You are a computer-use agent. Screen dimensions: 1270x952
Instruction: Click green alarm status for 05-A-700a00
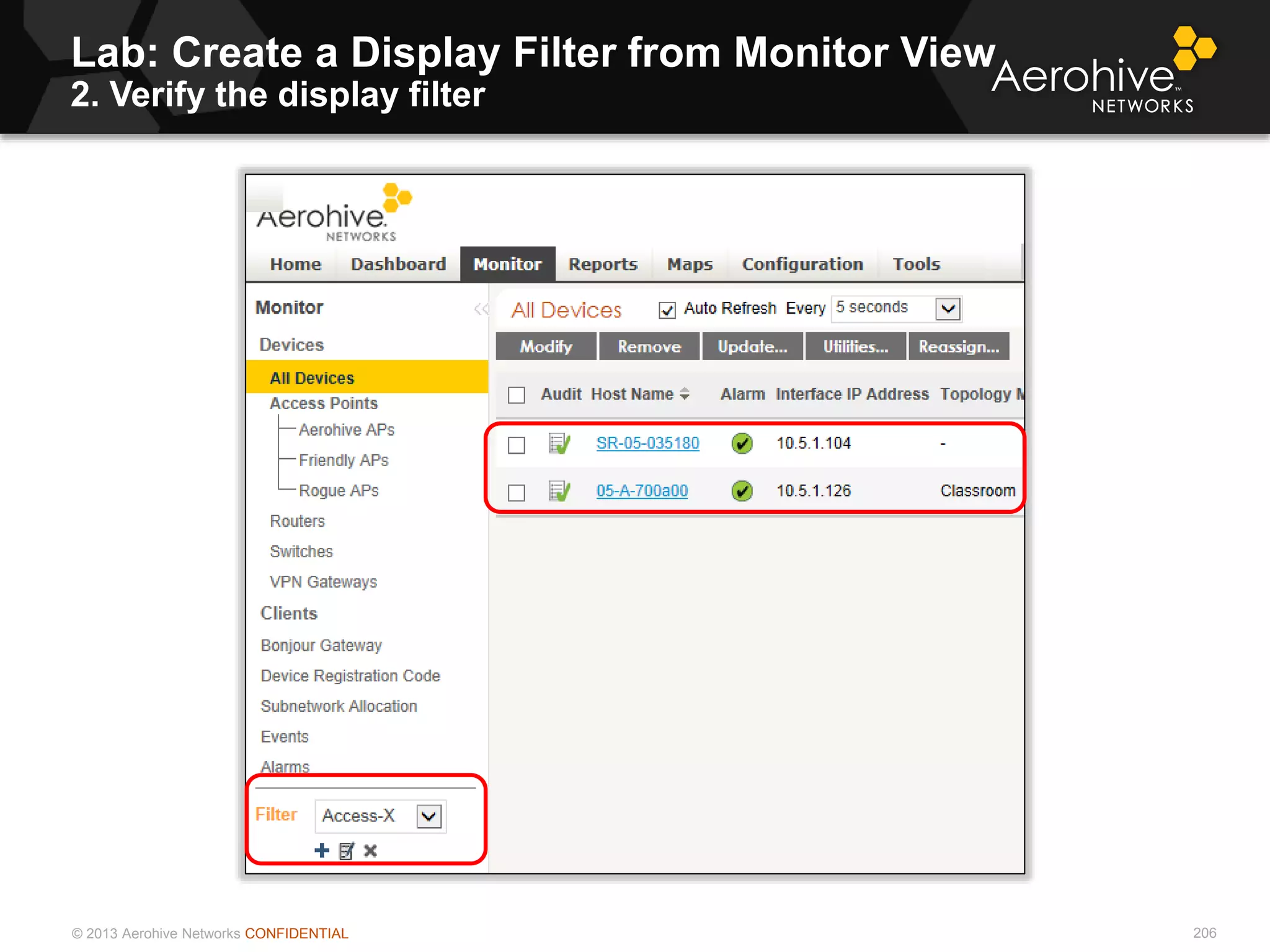(x=742, y=491)
